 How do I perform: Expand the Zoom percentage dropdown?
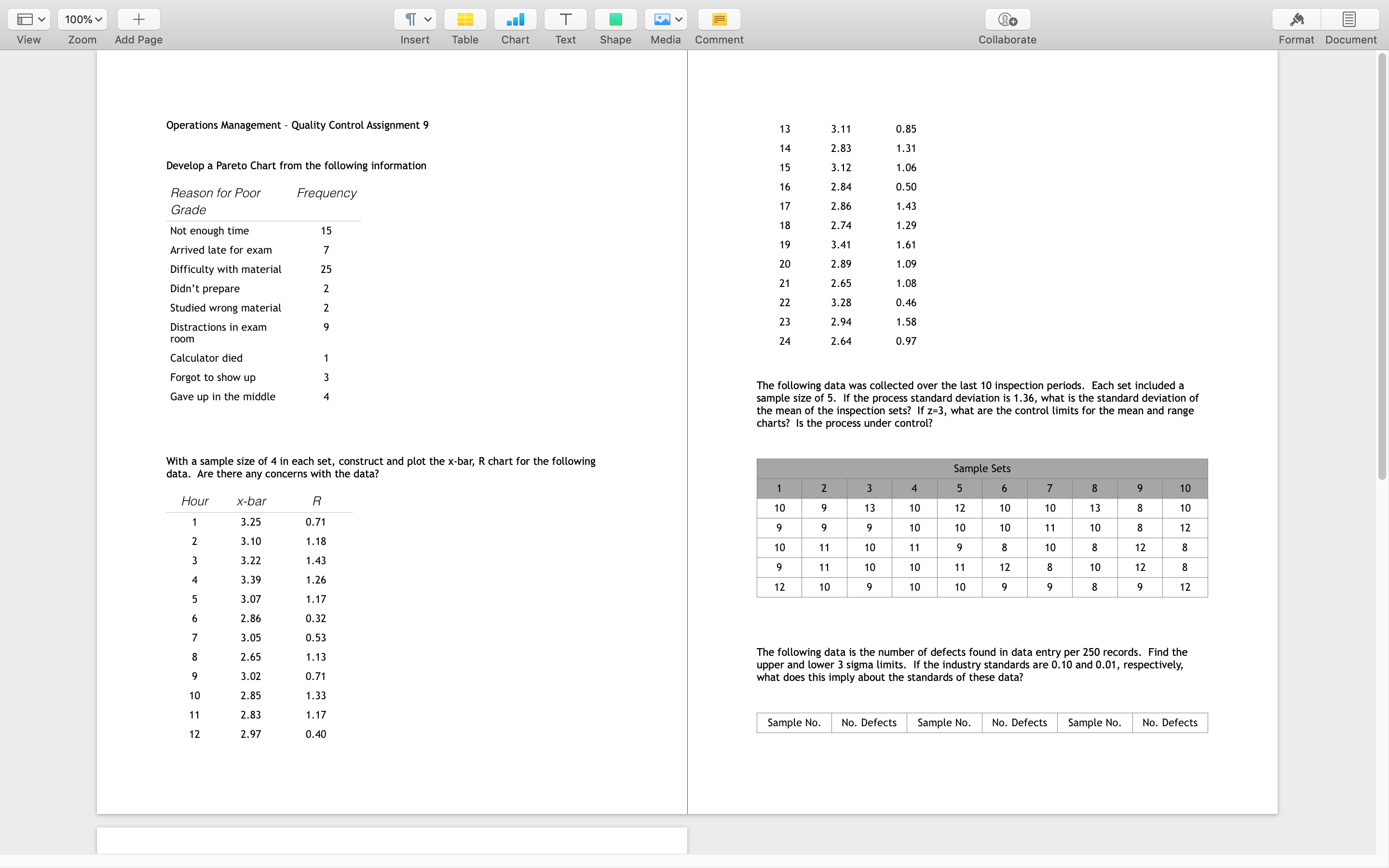coord(82,19)
